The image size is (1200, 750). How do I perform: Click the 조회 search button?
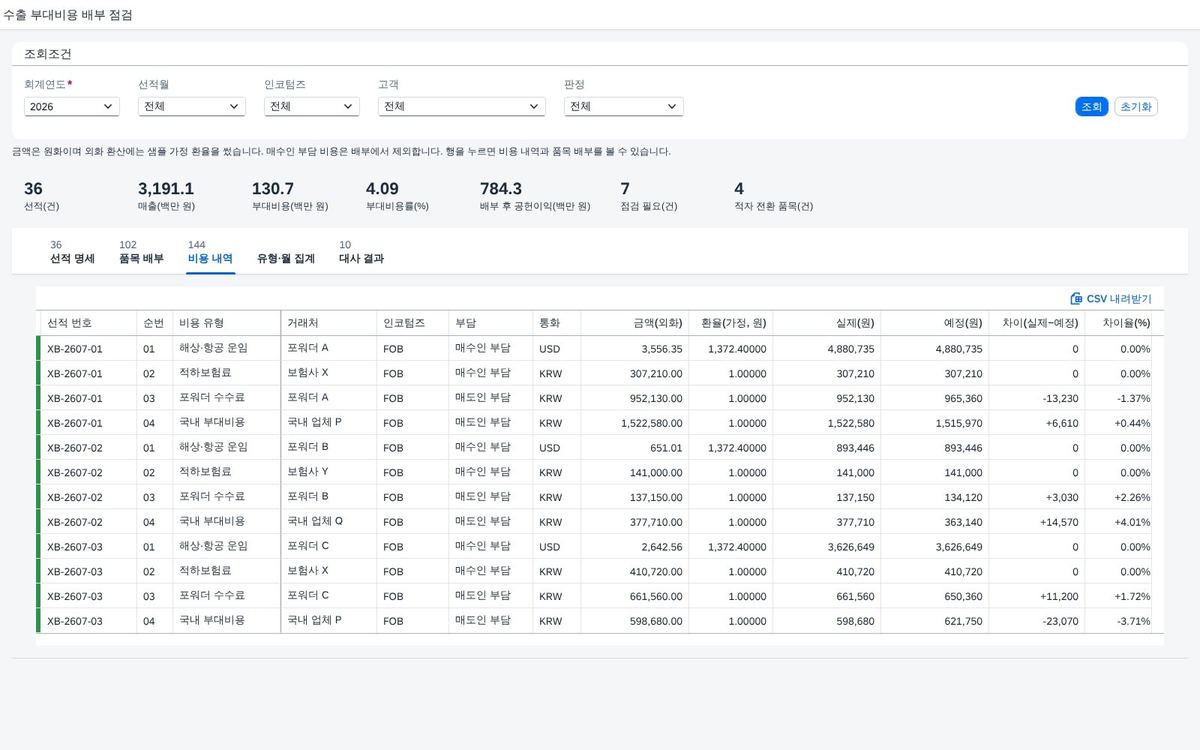coord(1092,106)
